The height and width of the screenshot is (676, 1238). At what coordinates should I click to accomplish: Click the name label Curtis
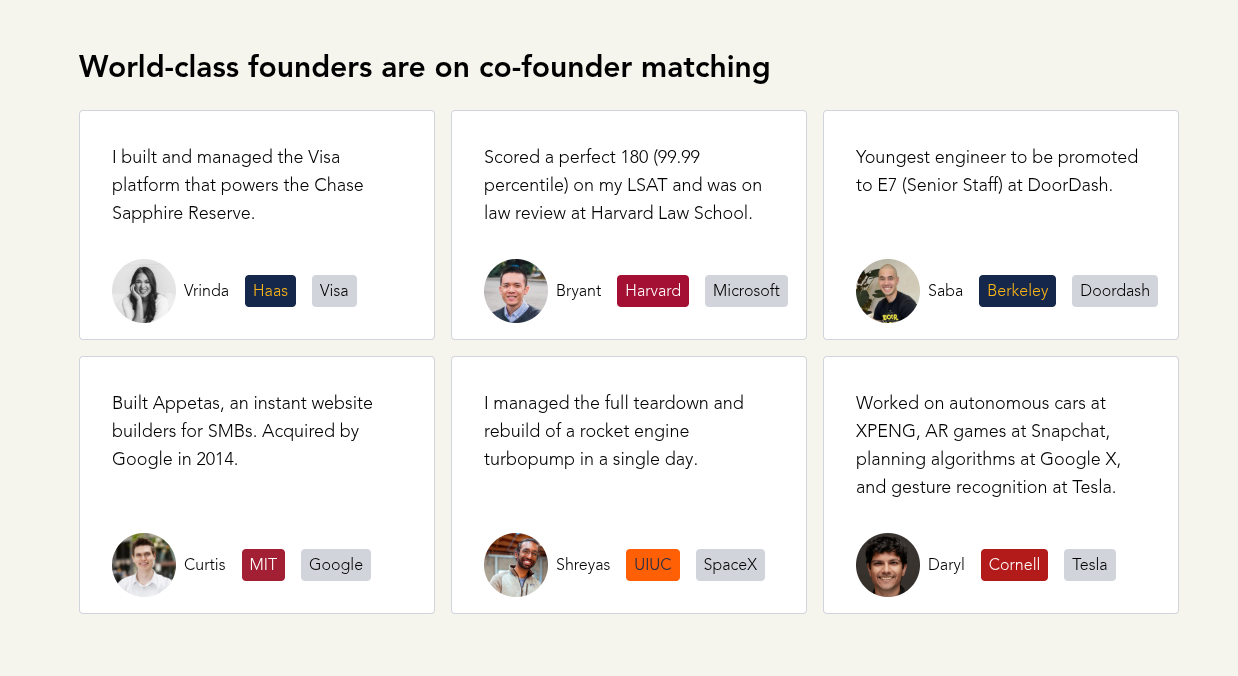pos(204,564)
